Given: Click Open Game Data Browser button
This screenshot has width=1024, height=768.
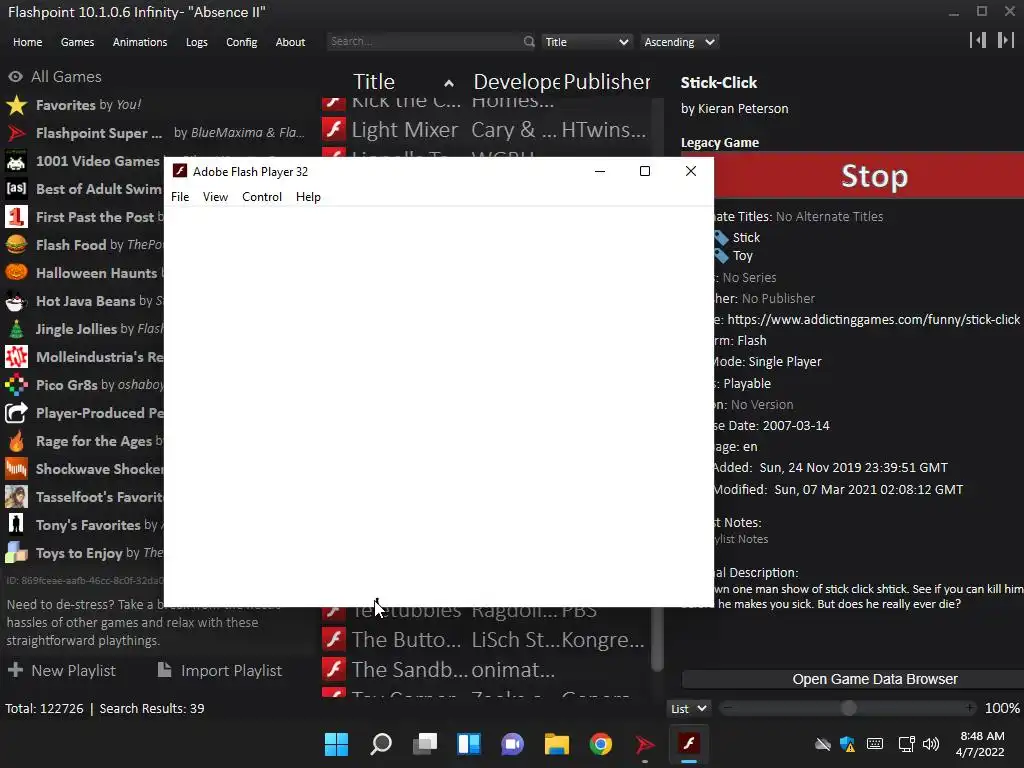Looking at the screenshot, I should point(853,679).
